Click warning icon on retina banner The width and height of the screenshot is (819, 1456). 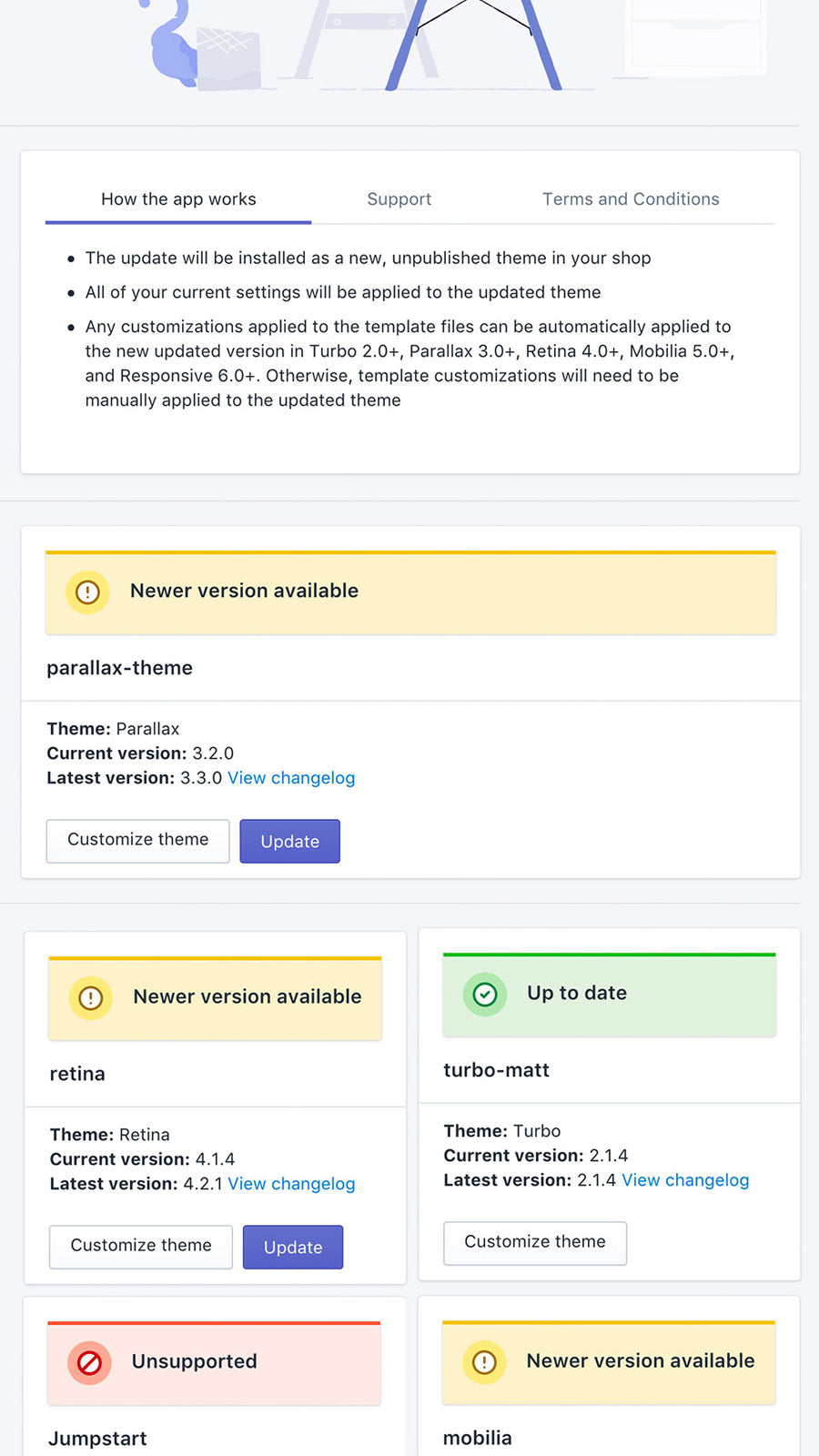pyautogui.click(x=90, y=998)
